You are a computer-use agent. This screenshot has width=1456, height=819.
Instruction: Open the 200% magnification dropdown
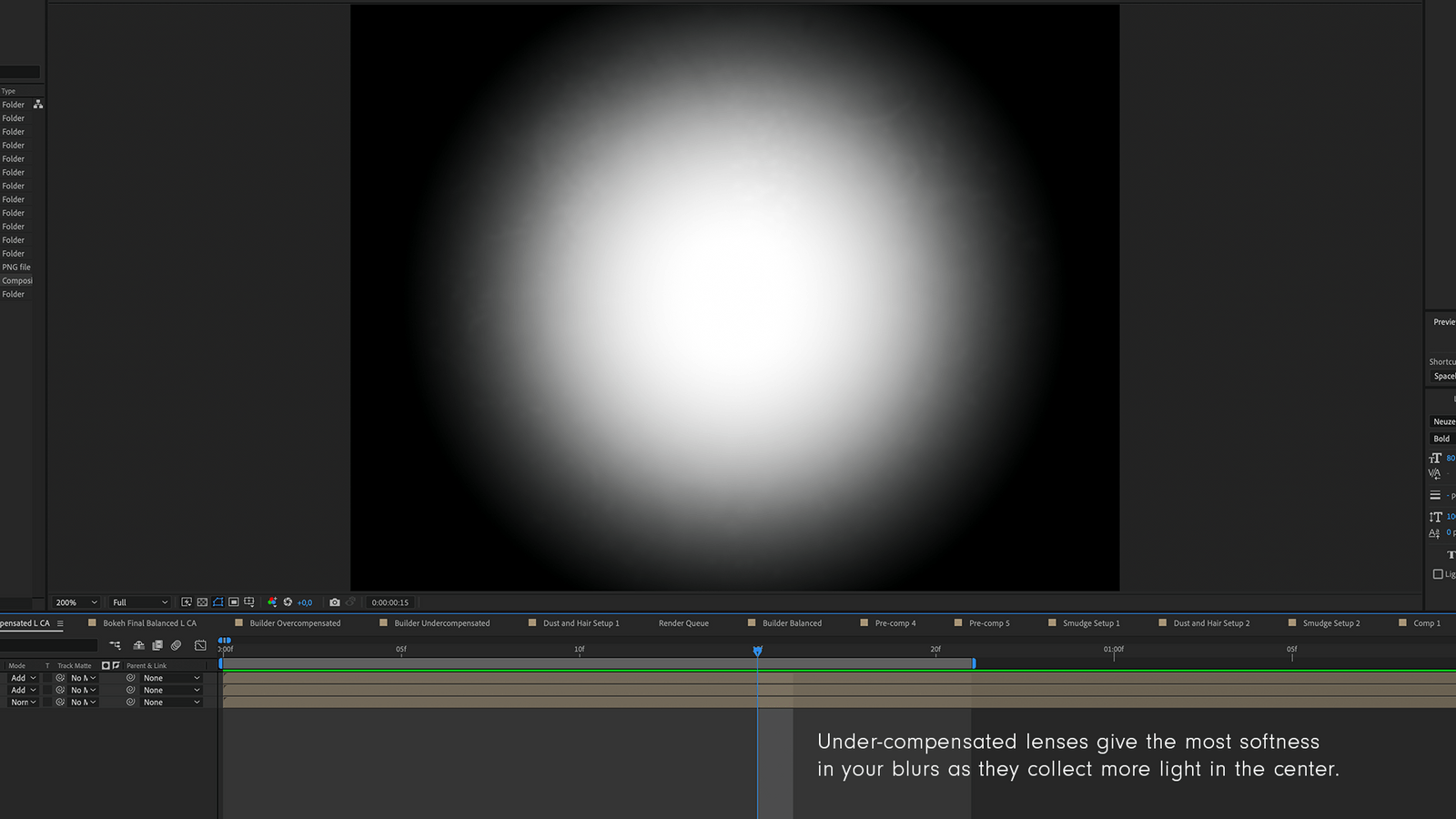pos(76,602)
